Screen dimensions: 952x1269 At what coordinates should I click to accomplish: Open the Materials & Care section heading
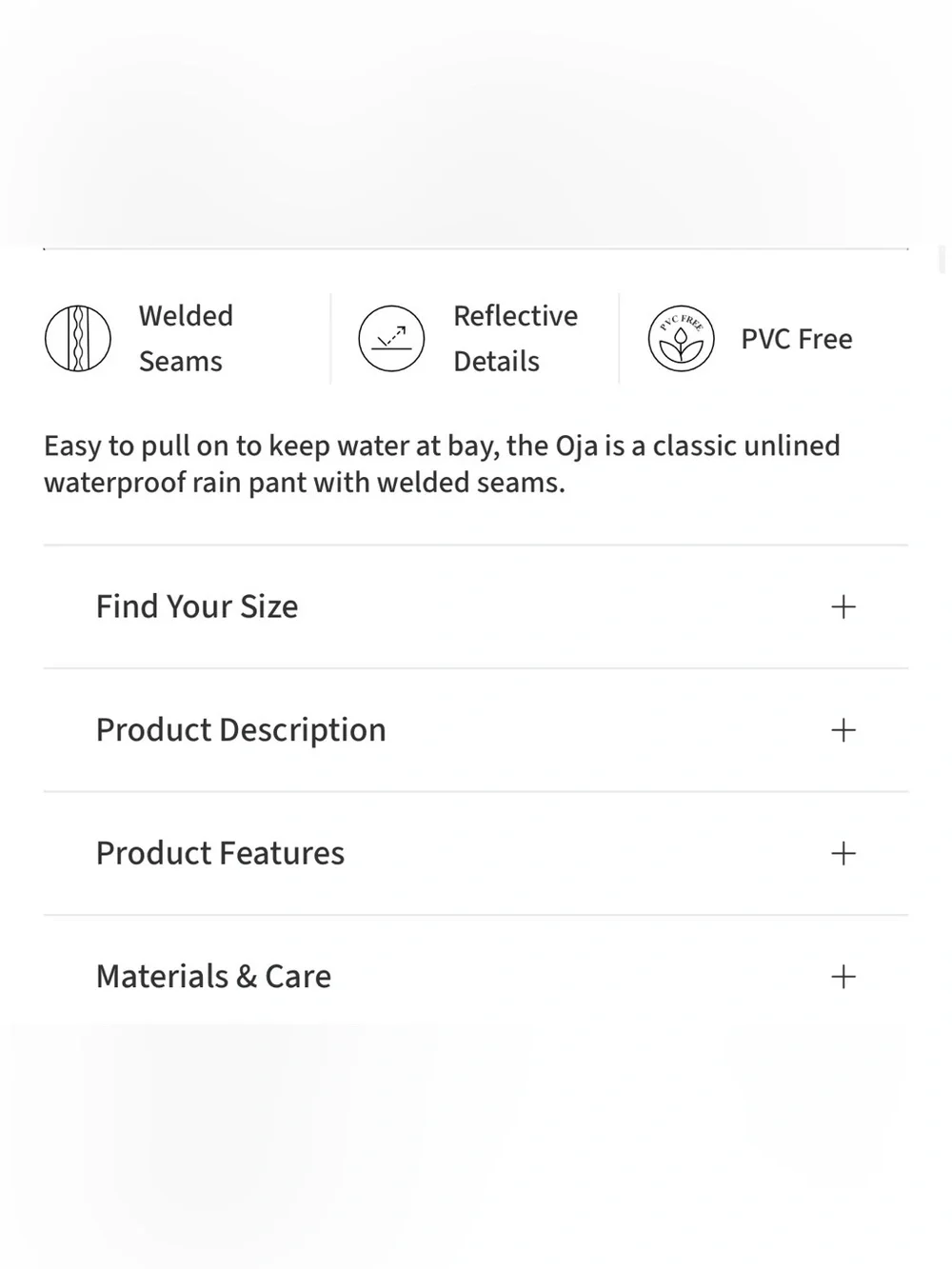click(213, 977)
